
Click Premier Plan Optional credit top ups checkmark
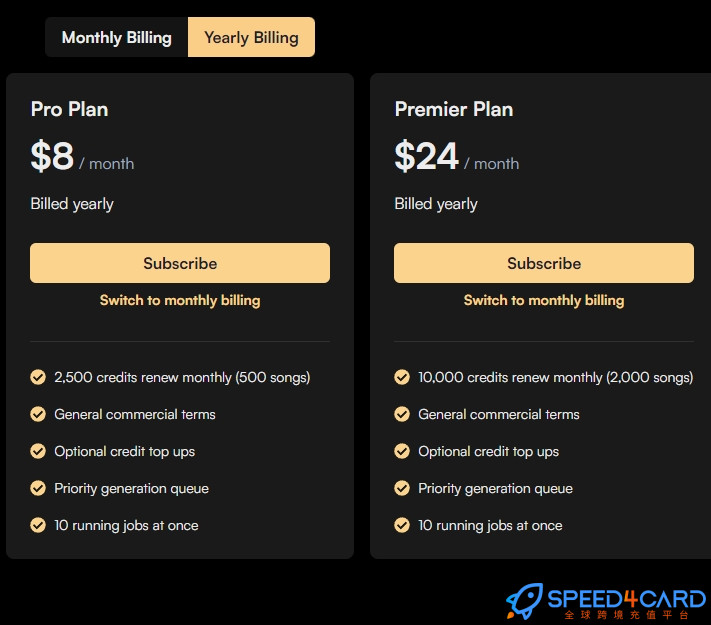tap(402, 451)
